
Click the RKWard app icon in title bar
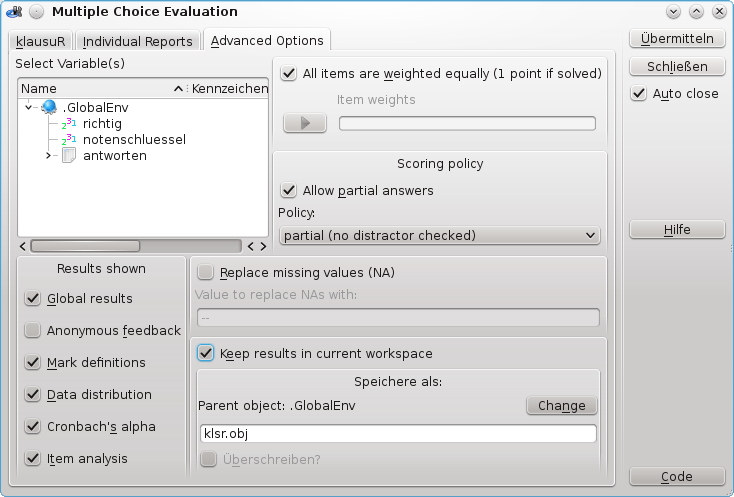click(x=14, y=12)
